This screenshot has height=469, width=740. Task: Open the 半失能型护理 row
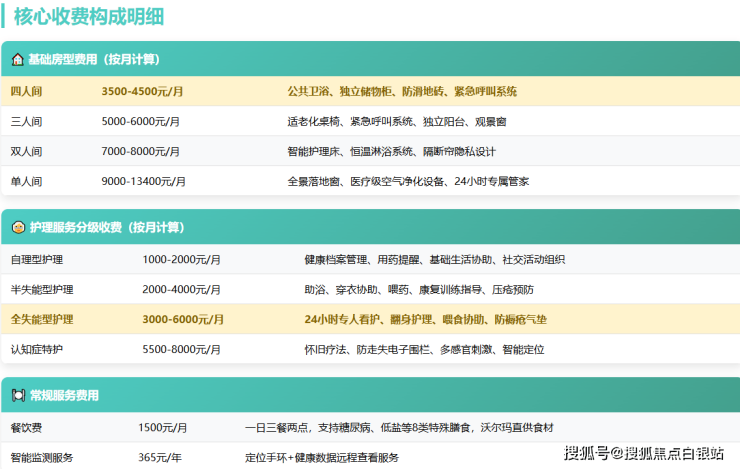pos(41,289)
